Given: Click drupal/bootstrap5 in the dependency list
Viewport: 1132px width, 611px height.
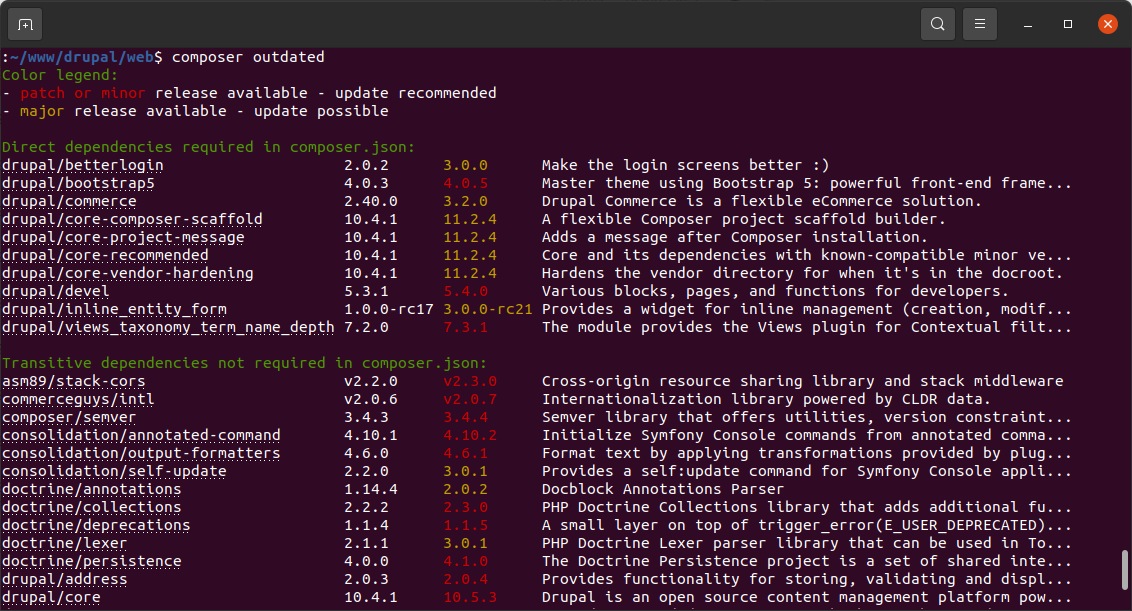Looking at the screenshot, I should coord(78,183).
